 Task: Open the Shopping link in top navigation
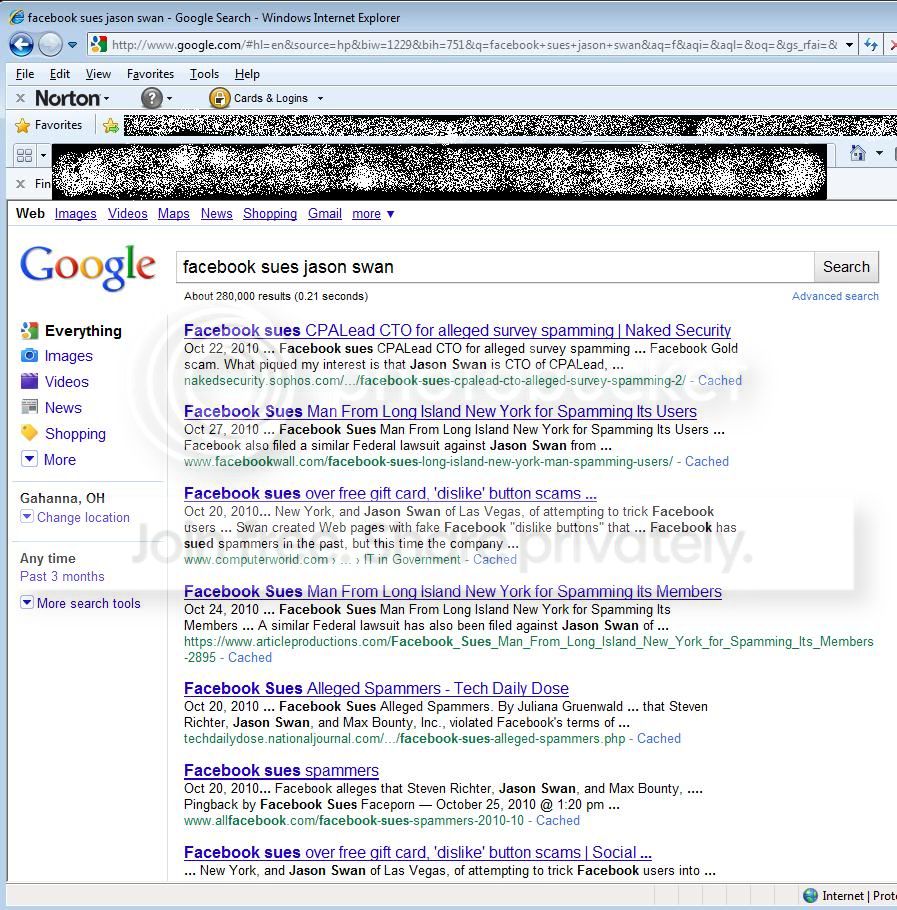click(x=270, y=214)
